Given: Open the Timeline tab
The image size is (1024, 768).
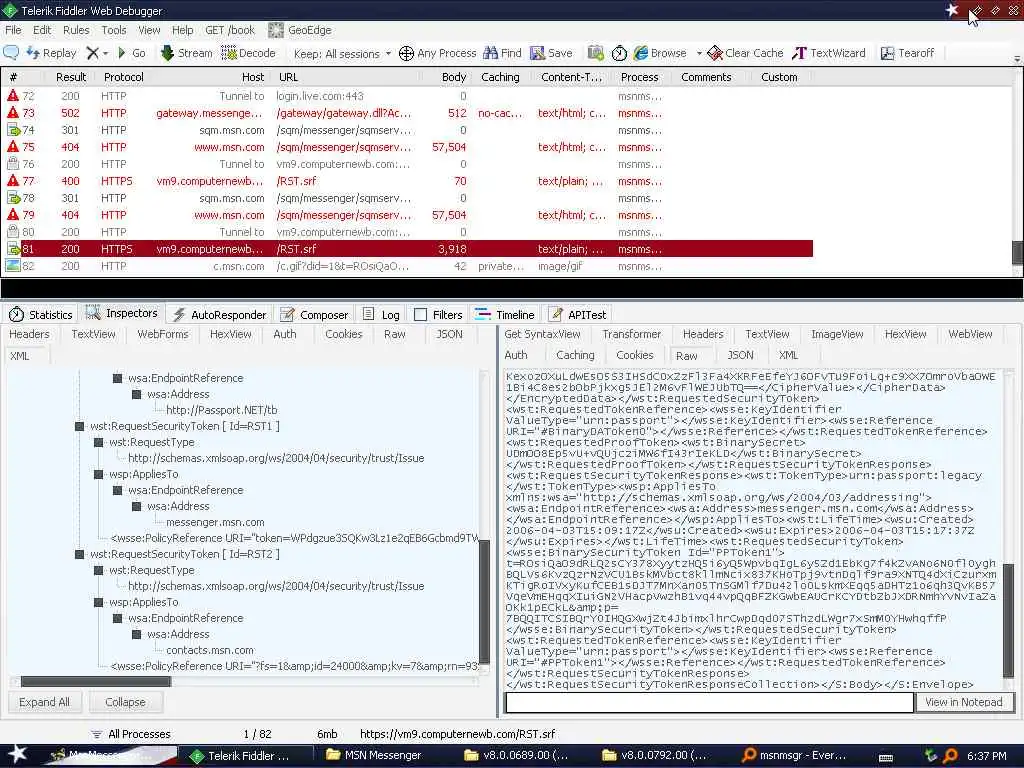Looking at the screenshot, I should (505, 315).
